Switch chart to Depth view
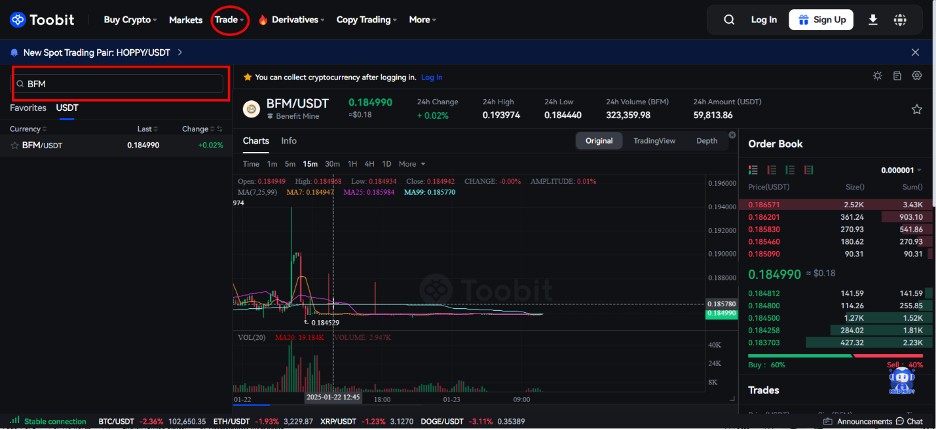This screenshot has height=430, width=936. (x=707, y=141)
